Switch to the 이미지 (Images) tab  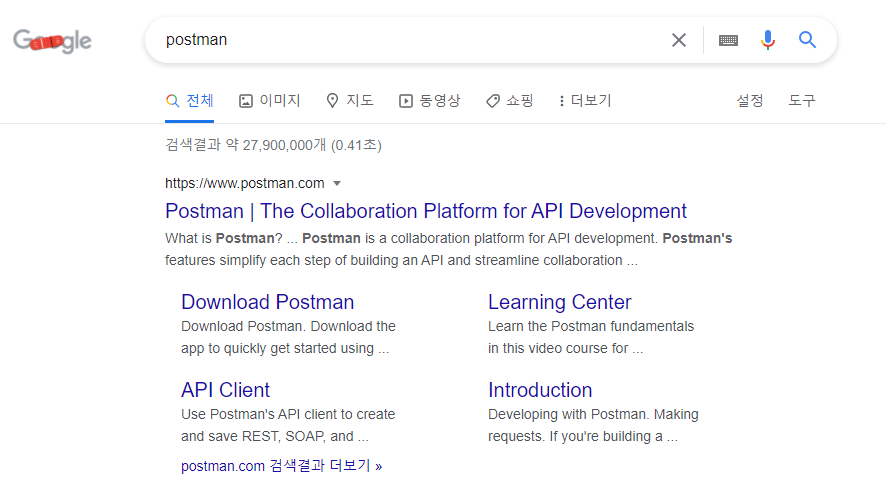(270, 101)
